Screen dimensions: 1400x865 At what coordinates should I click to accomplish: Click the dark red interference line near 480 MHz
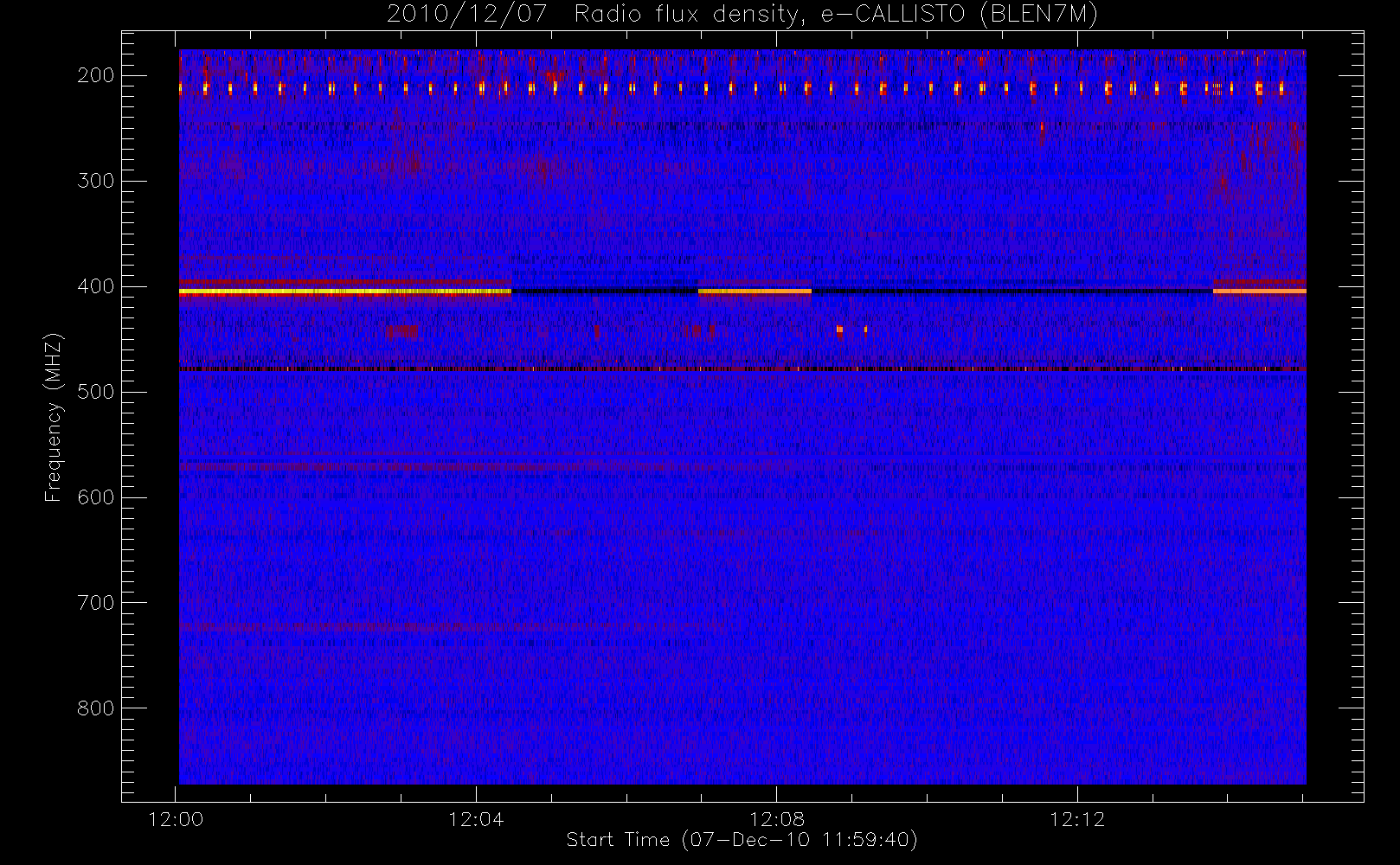(x=742, y=369)
